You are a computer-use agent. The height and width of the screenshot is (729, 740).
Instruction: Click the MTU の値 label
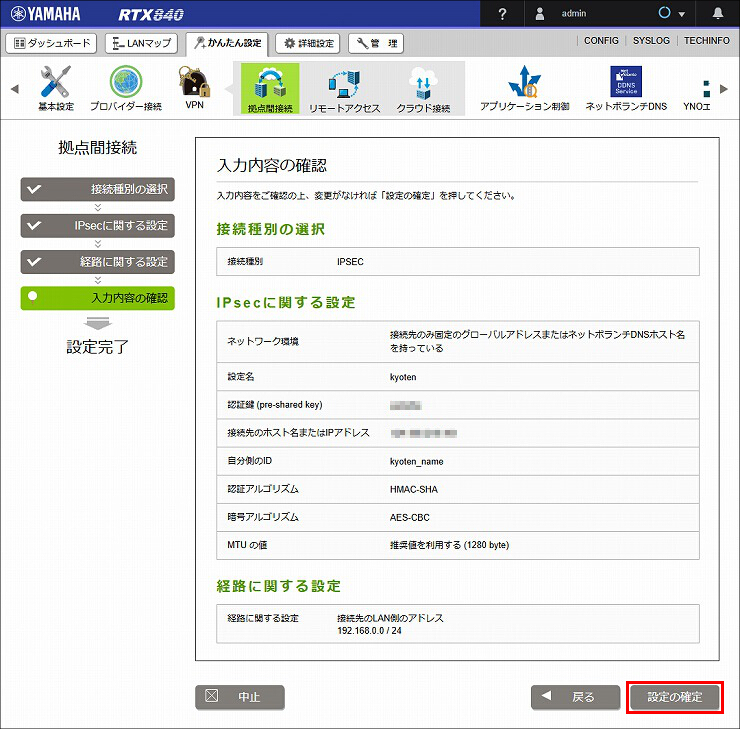(247, 545)
